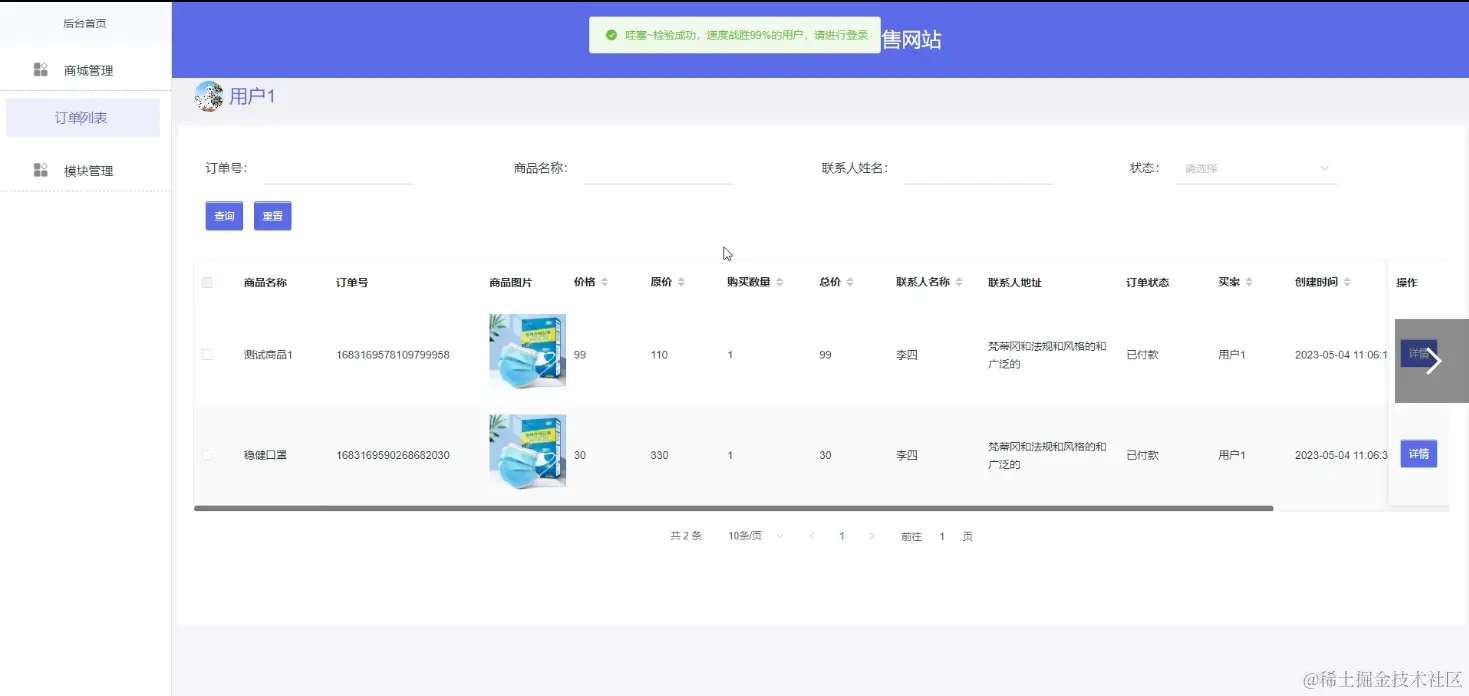
Task: Click original price 110 cell
Action: [659, 355]
